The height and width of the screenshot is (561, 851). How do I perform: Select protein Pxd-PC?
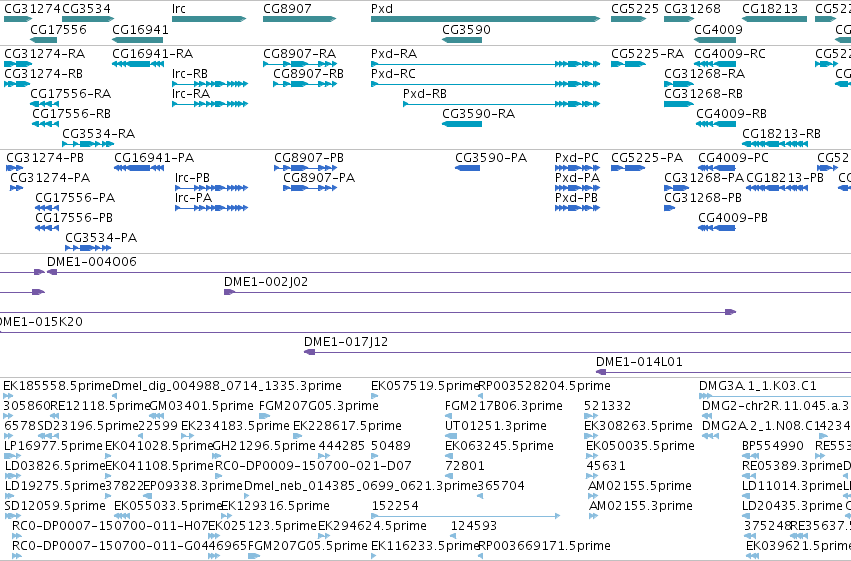click(x=577, y=168)
